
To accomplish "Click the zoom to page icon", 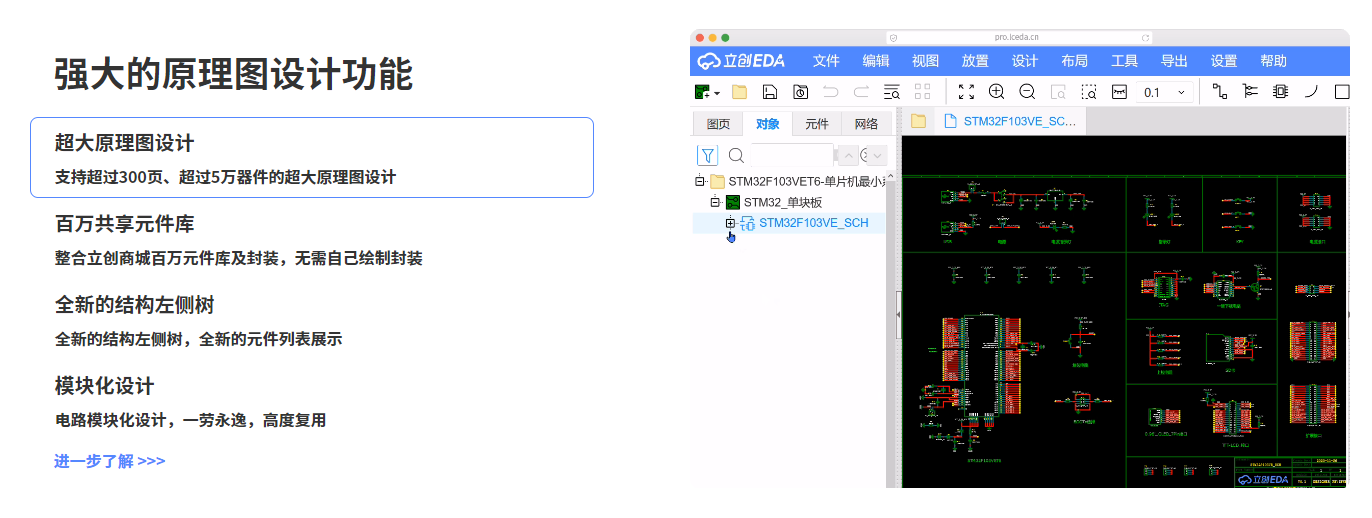I will coord(1058,92).
